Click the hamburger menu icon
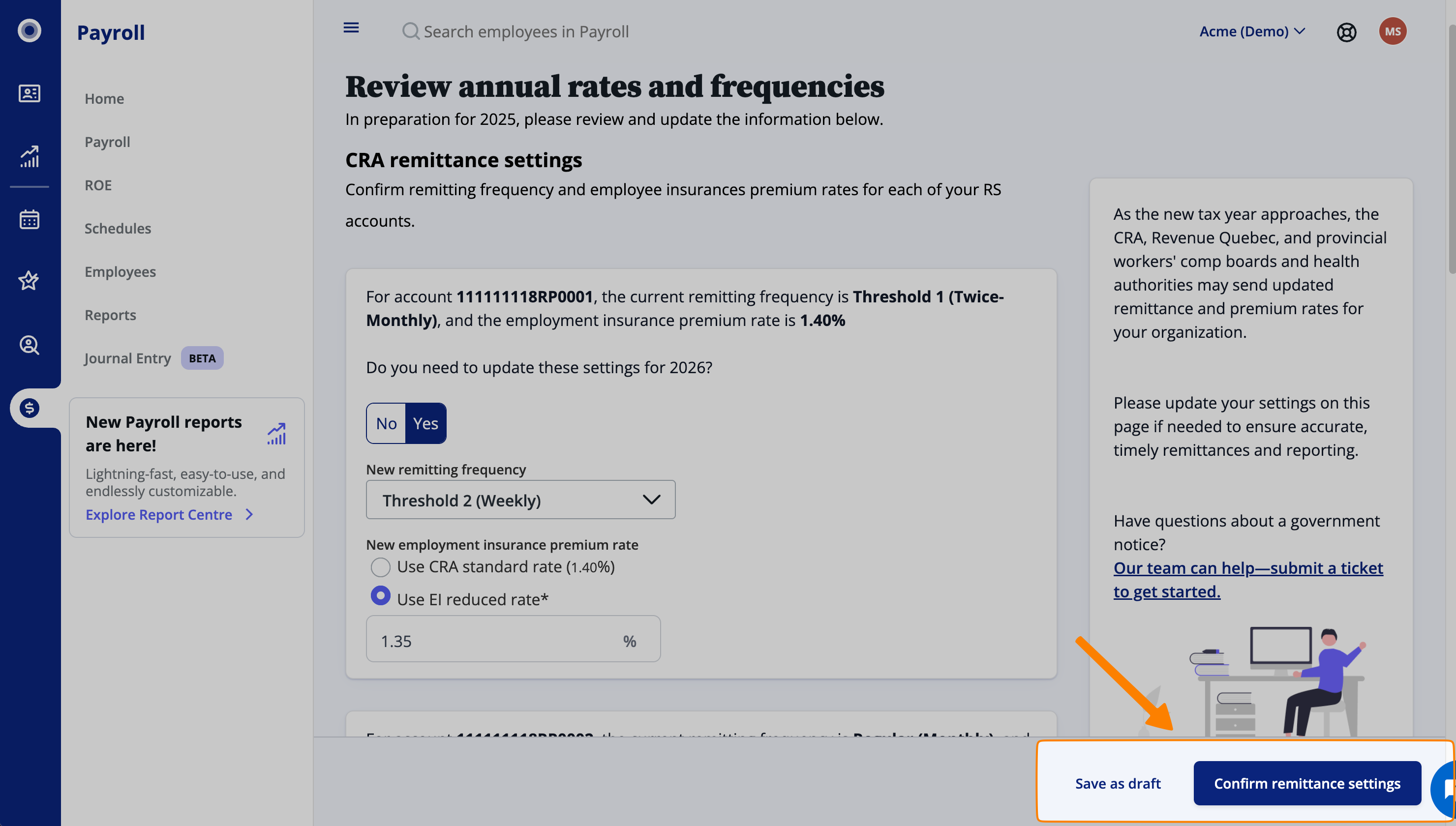 coord(351,28)
